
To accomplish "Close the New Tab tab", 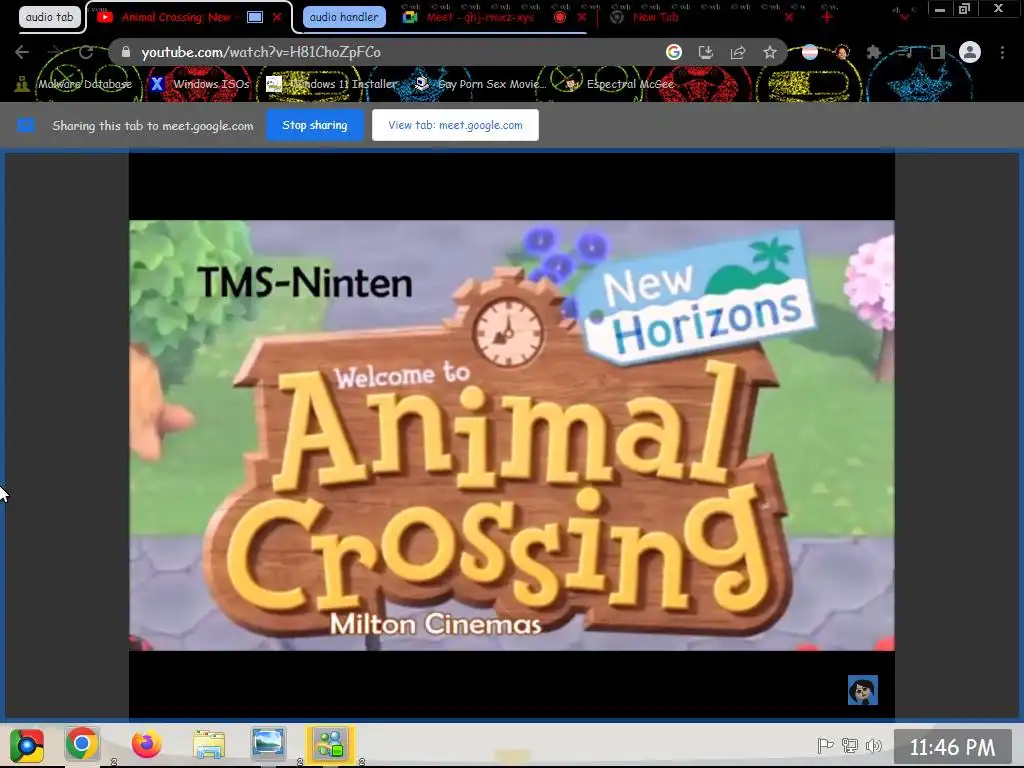I will [x=789, y=17].
